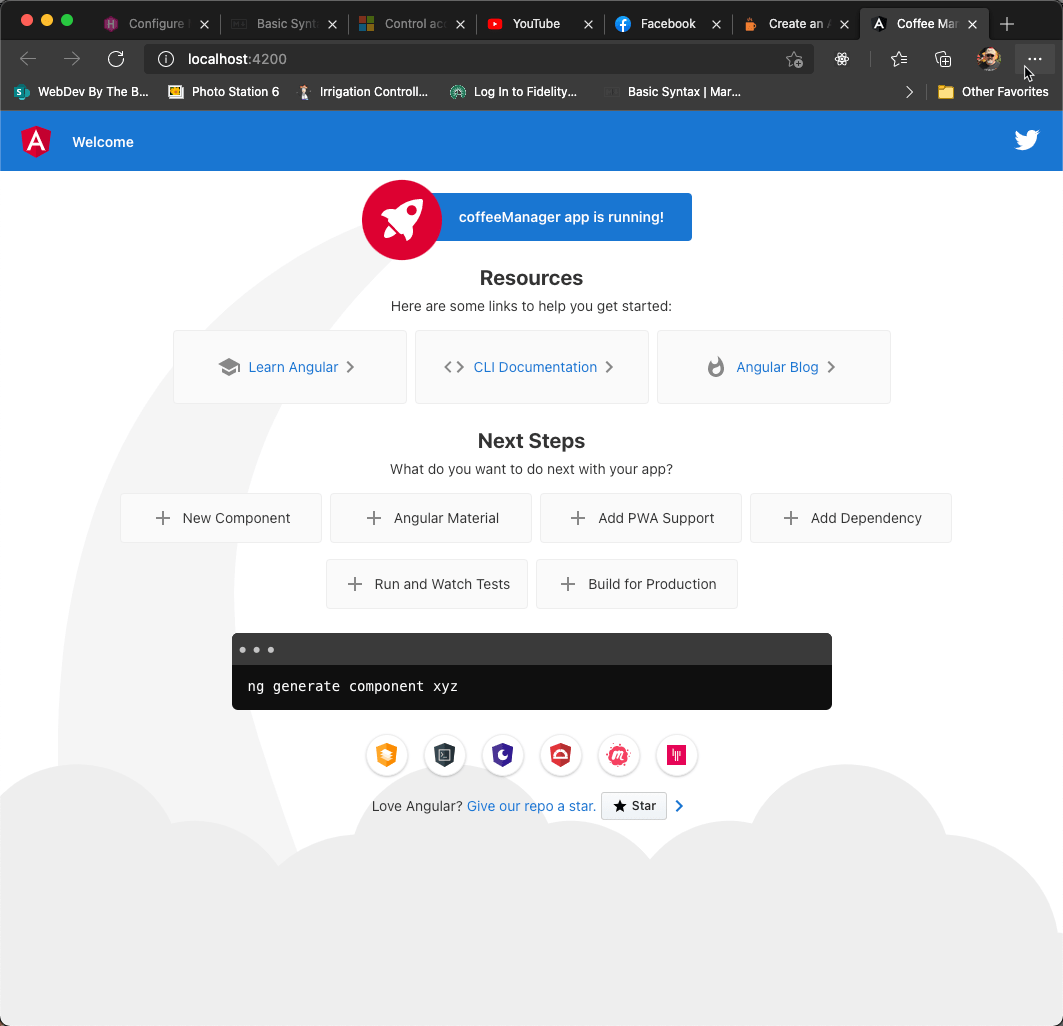Click the pink Gitter logo icon
Viewport: 1063px width, 1026px height.
[677, 755]
